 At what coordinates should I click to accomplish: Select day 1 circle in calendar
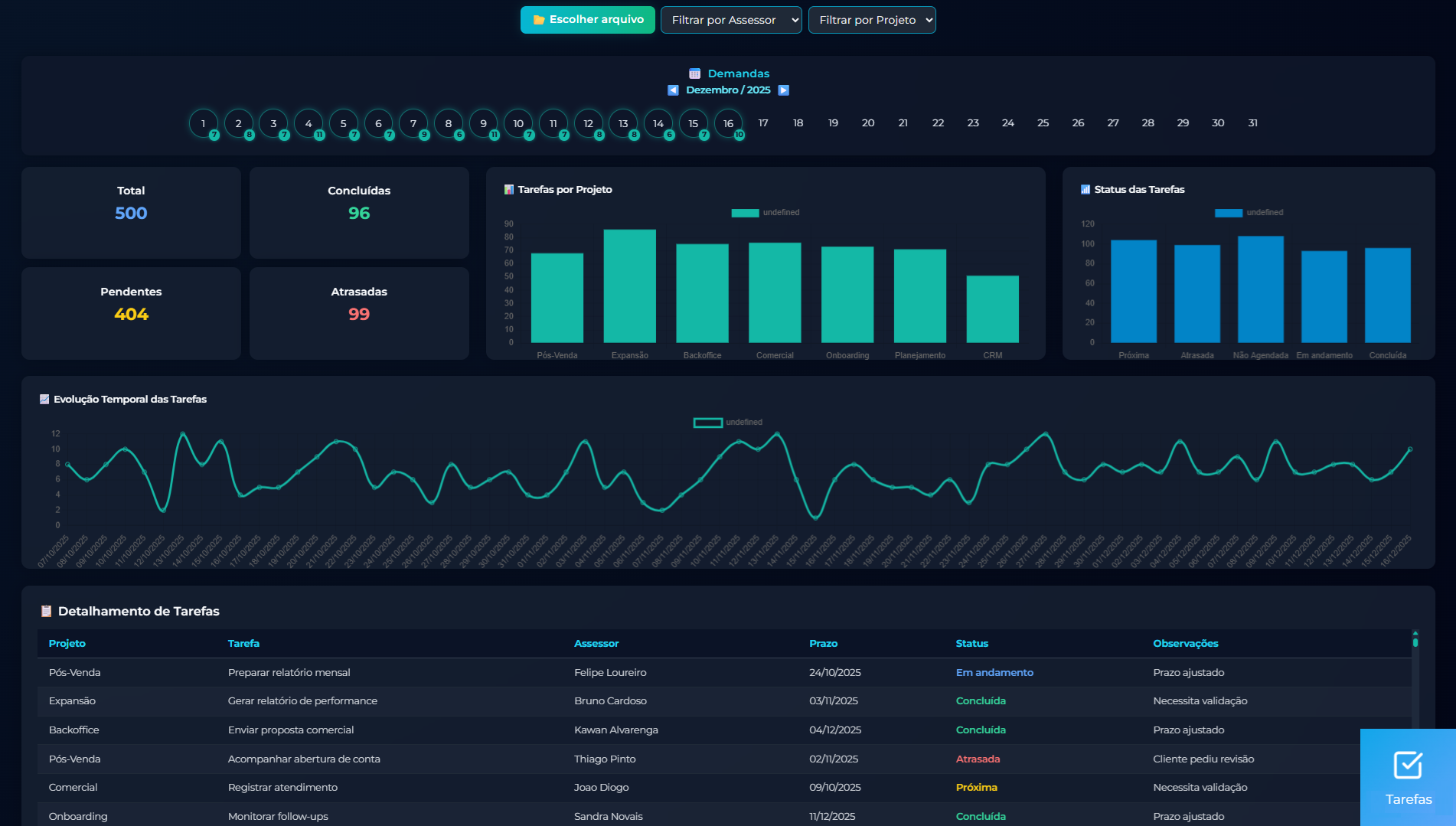pyautogui.click(x=204, y=123)
